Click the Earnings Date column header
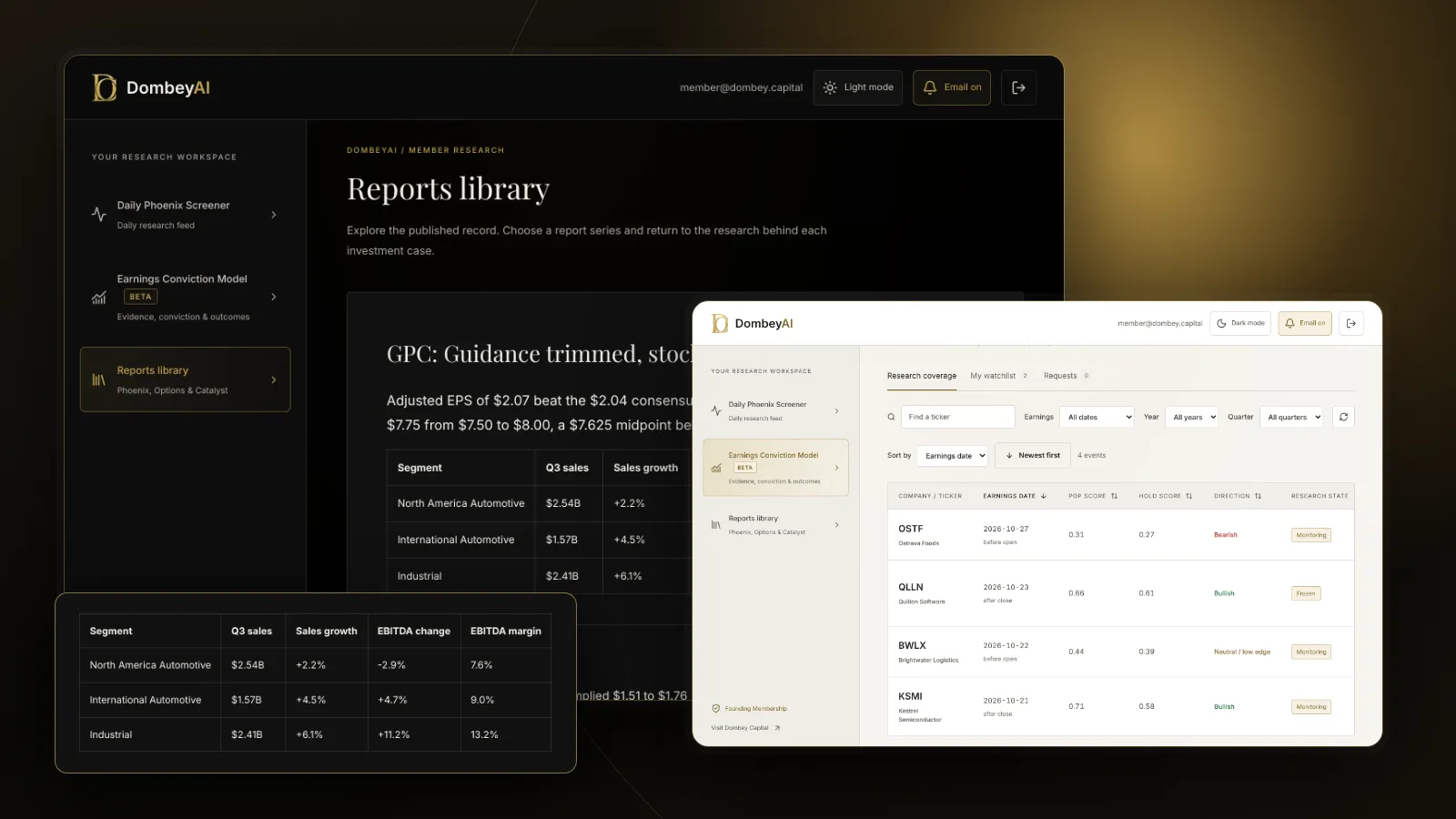This screenshot has height=819, width=1456. (1015, 496)
